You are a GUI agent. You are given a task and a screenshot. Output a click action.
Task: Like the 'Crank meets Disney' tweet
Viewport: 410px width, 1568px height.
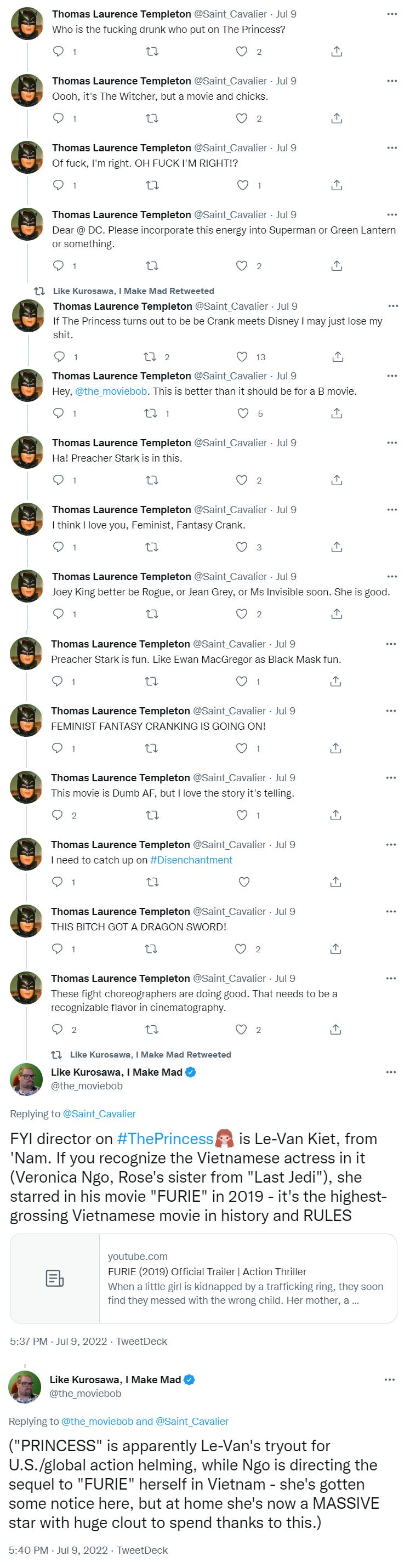coord(242,357)
